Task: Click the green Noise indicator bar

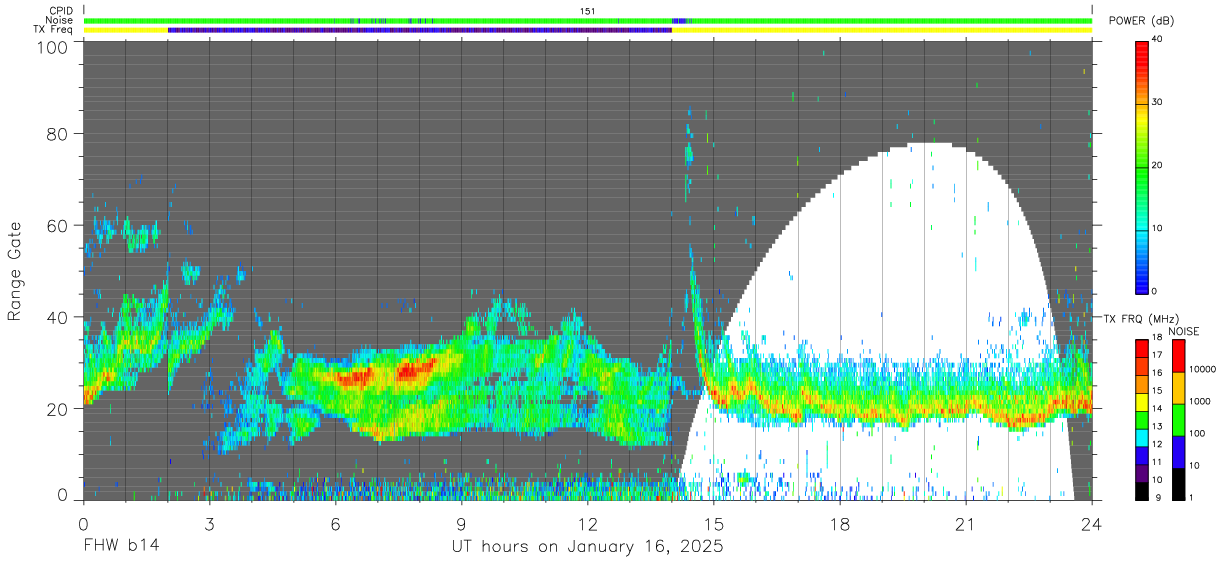Action: 588,20
